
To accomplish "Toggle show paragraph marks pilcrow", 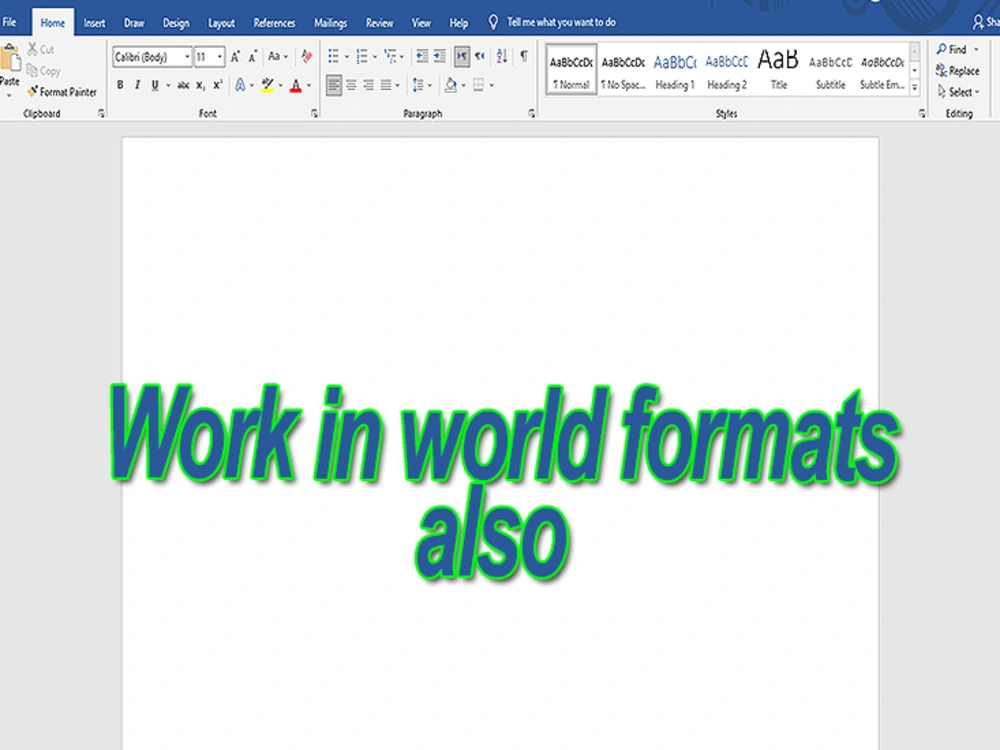I will pyautogui.click(x=524, y=56).
